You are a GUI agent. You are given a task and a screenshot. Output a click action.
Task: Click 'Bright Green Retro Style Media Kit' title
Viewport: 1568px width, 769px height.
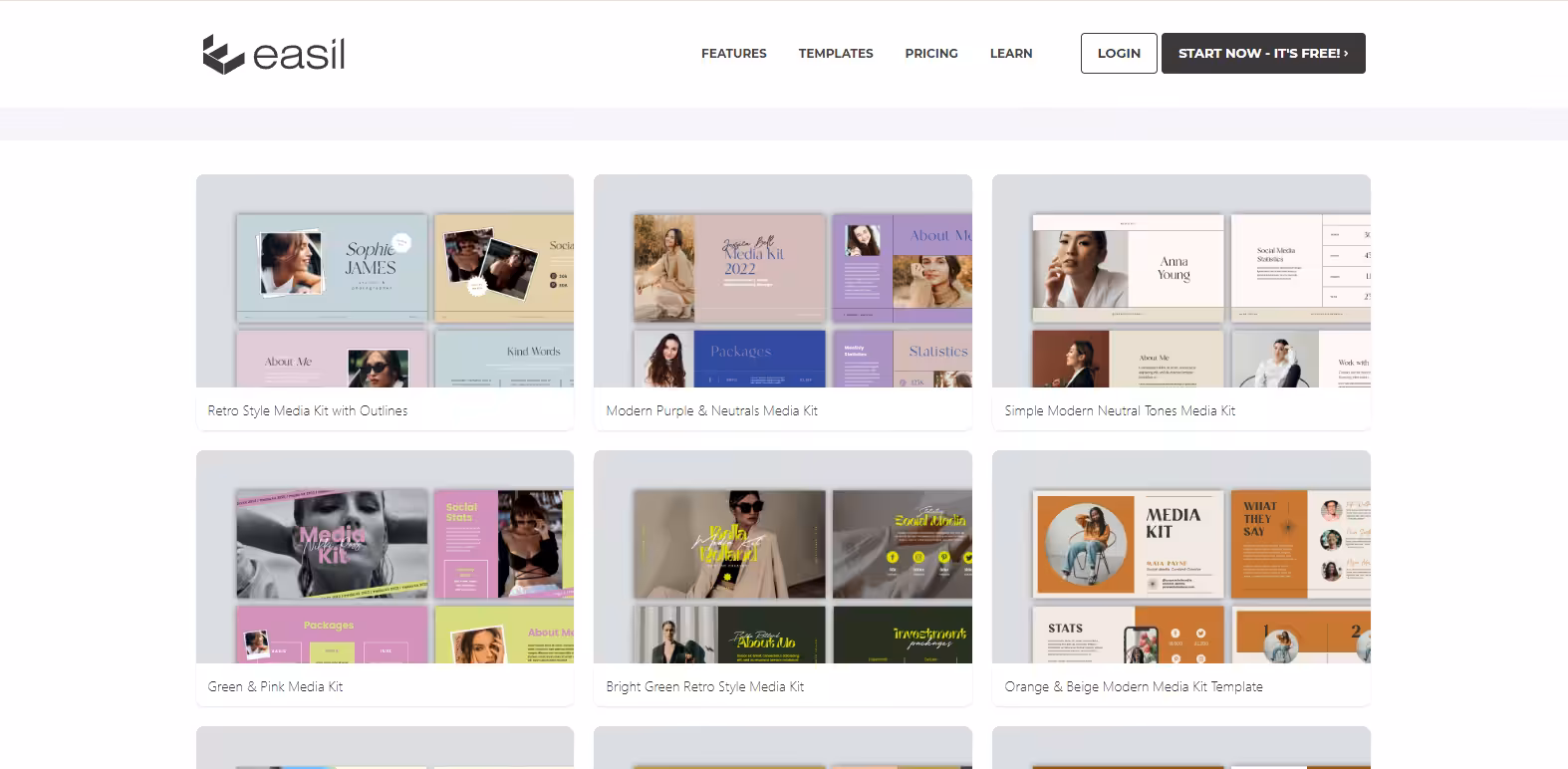pyautogui.click(x=705, y=686)
